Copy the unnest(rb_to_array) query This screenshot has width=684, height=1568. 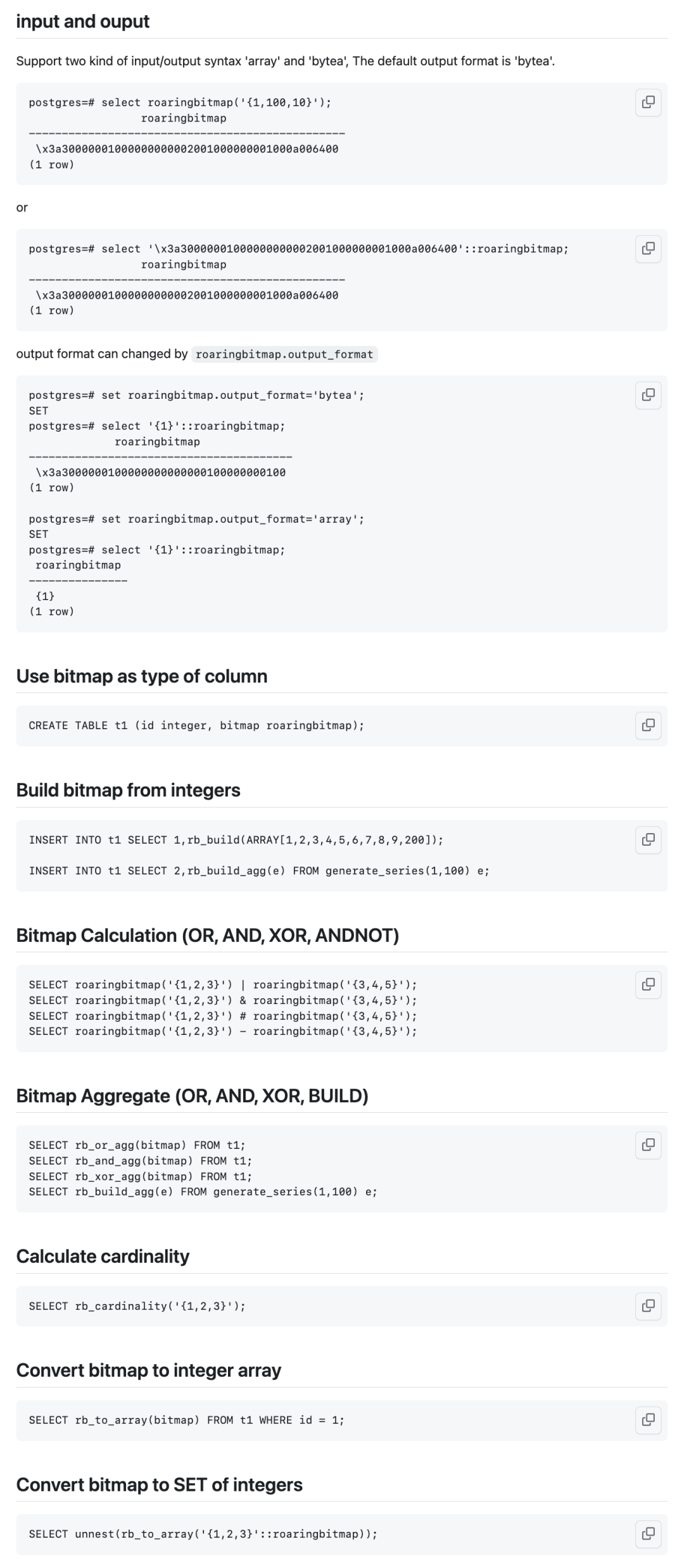point(648,1534)
